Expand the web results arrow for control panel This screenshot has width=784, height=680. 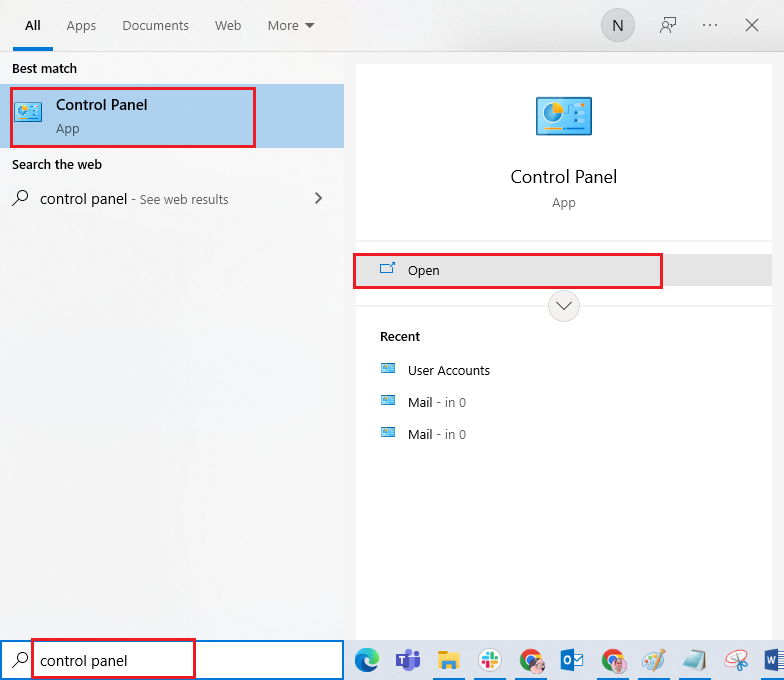(319, 199)
